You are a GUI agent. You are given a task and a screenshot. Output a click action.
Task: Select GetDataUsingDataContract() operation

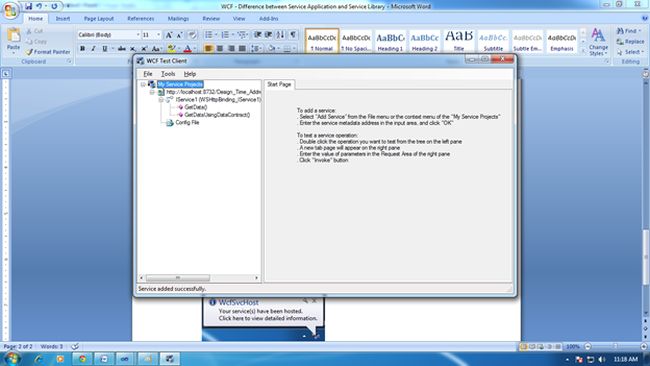click(x=217, y=115)
